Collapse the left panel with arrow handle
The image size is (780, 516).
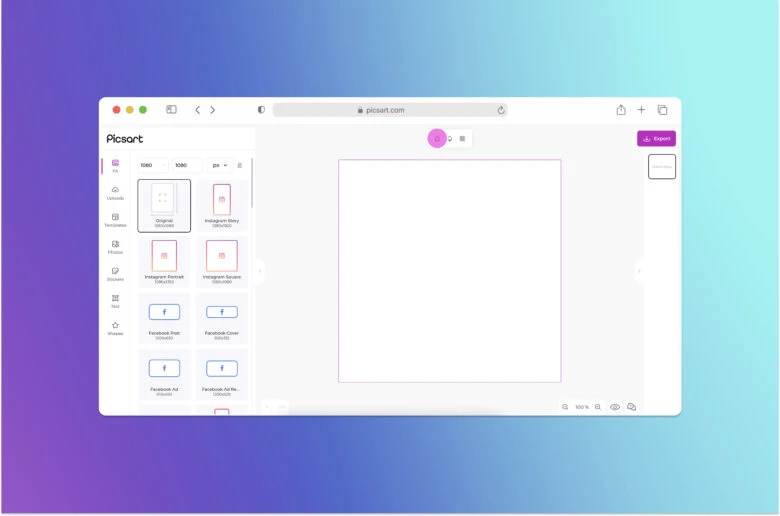pos(260,270)
